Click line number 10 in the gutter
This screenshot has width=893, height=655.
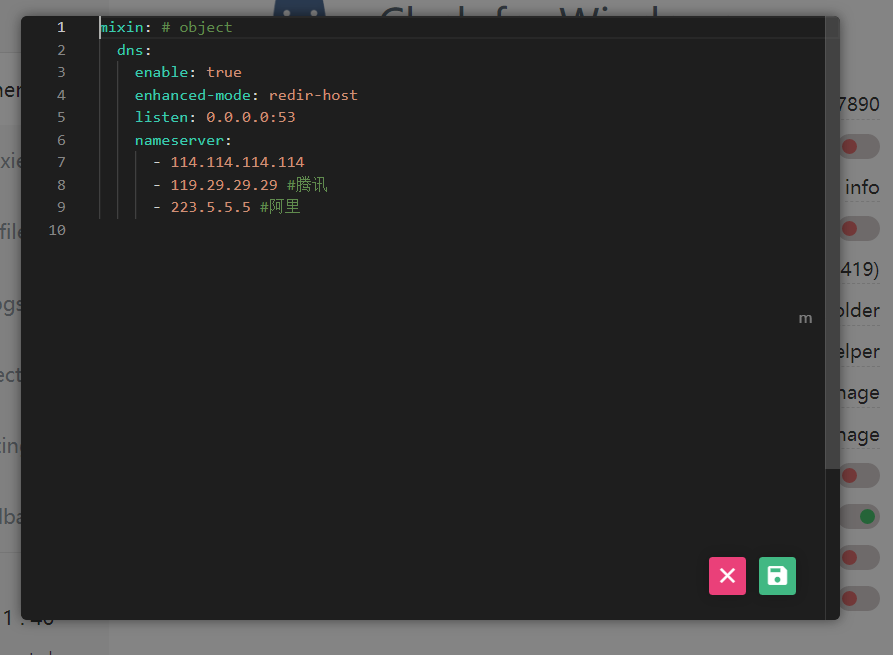pos(57,230)
